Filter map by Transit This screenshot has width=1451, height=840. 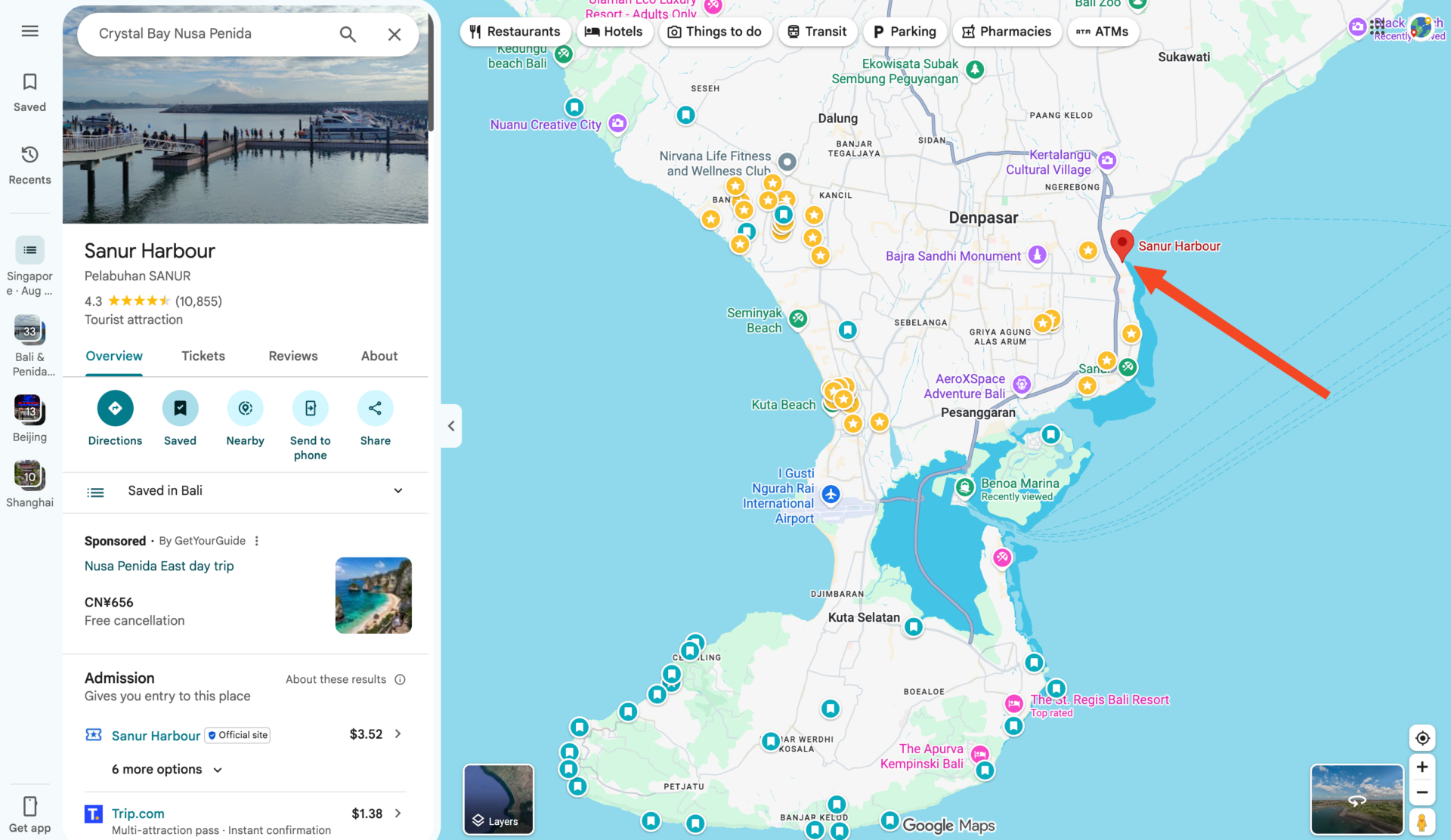pos(817,32)
